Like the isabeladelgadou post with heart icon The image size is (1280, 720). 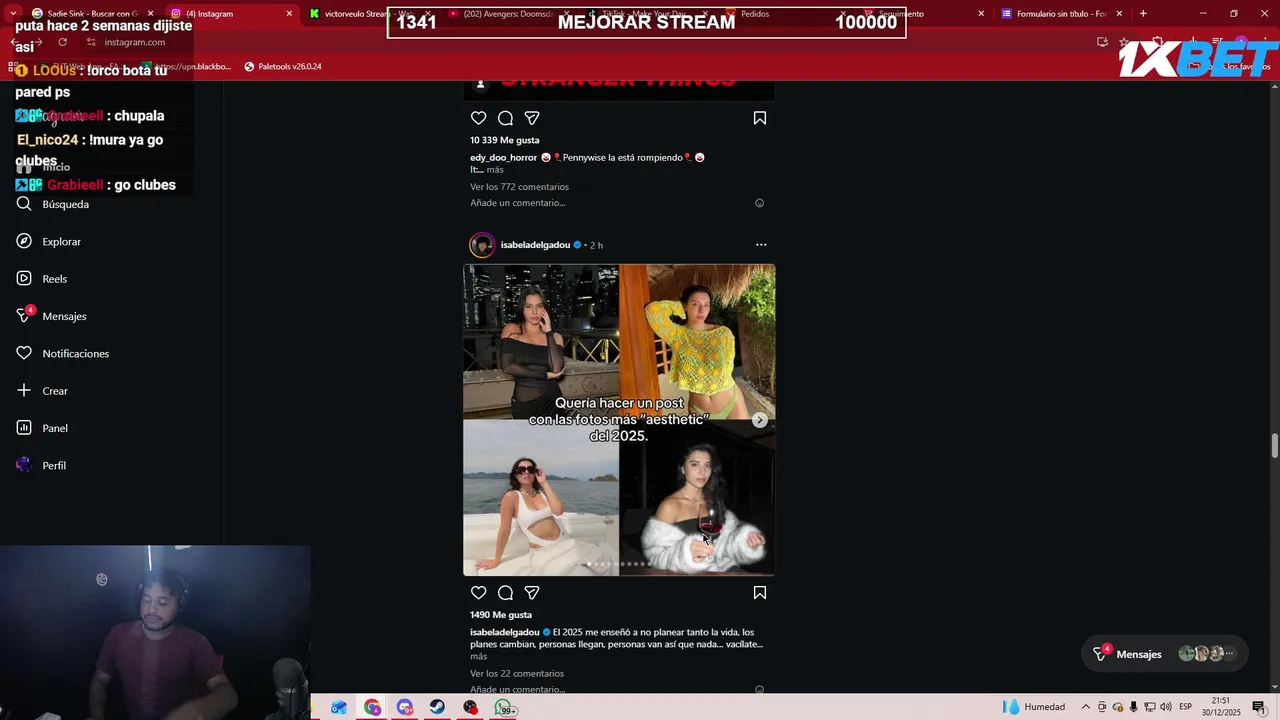(x=479, y=593)
